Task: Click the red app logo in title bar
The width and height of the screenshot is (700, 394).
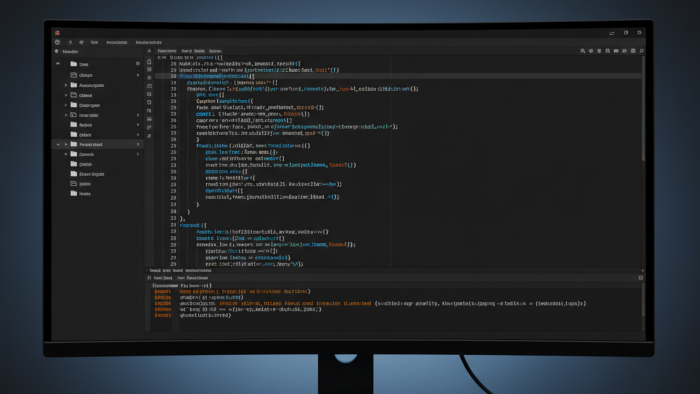Action: (57, 33)
